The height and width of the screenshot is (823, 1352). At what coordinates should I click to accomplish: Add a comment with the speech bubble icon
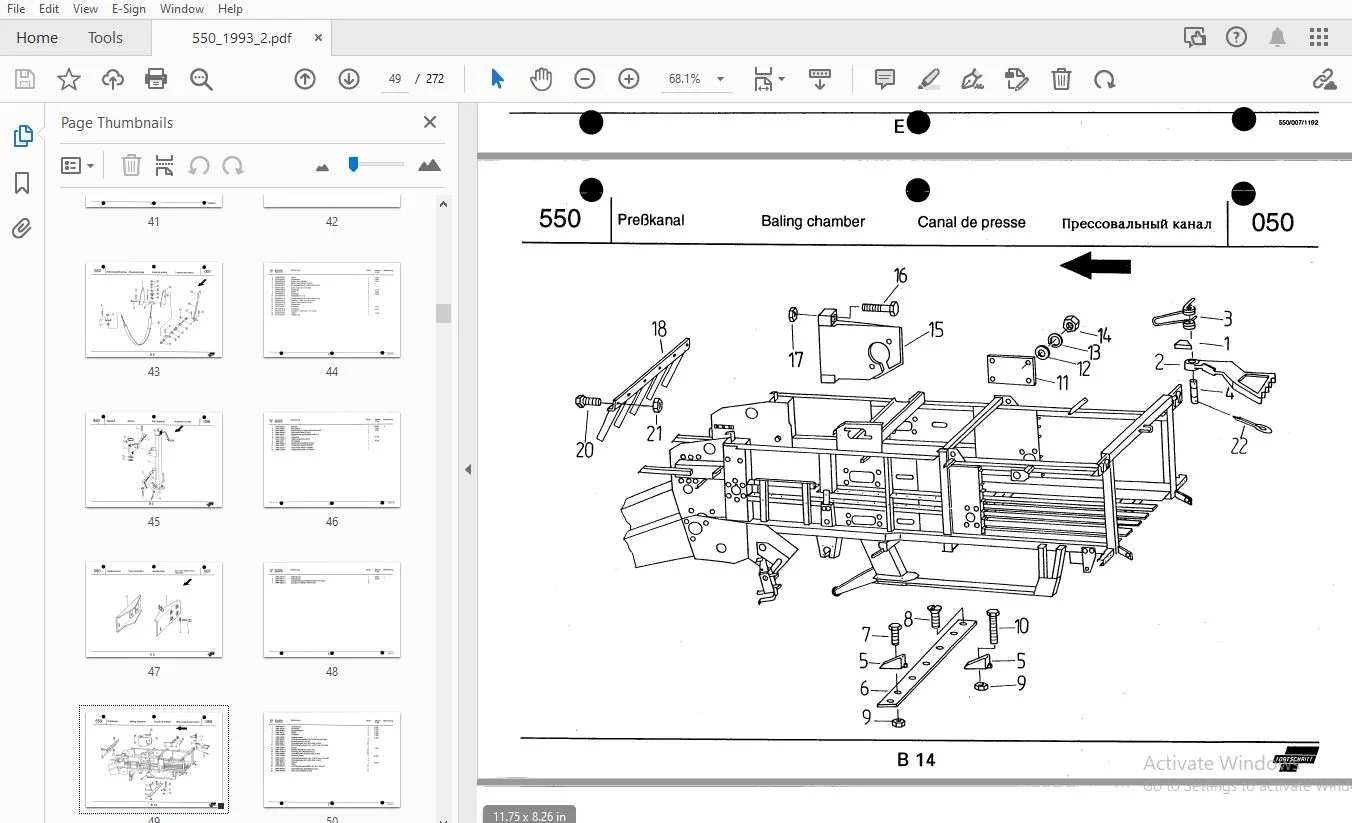click(x=885, y=79)
